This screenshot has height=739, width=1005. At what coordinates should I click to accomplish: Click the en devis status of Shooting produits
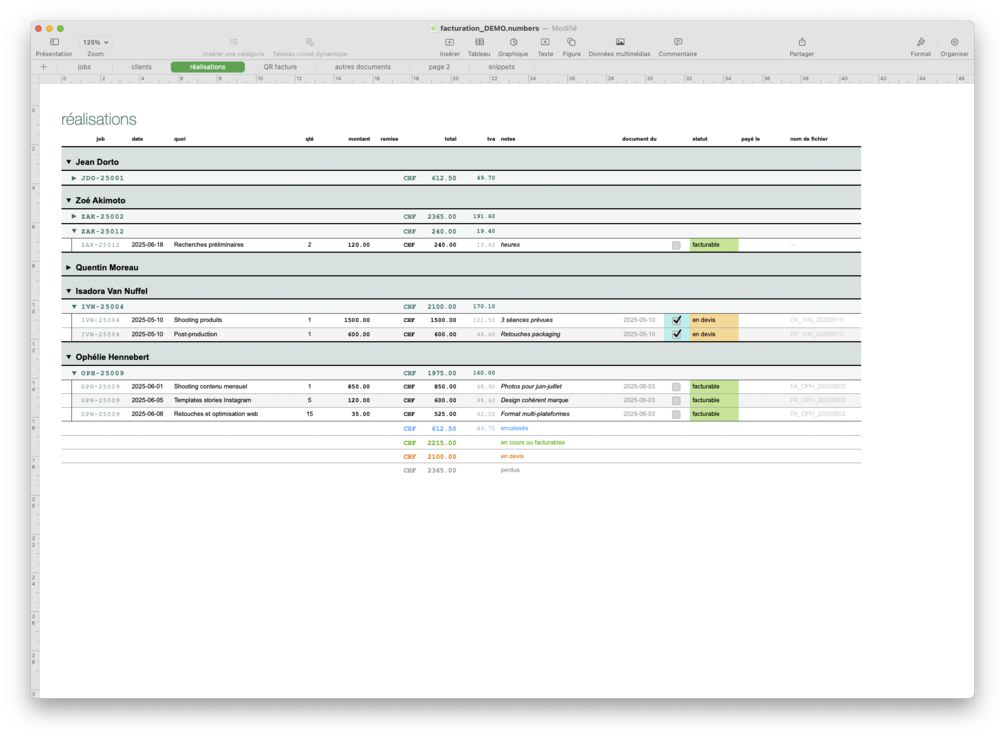714,320
